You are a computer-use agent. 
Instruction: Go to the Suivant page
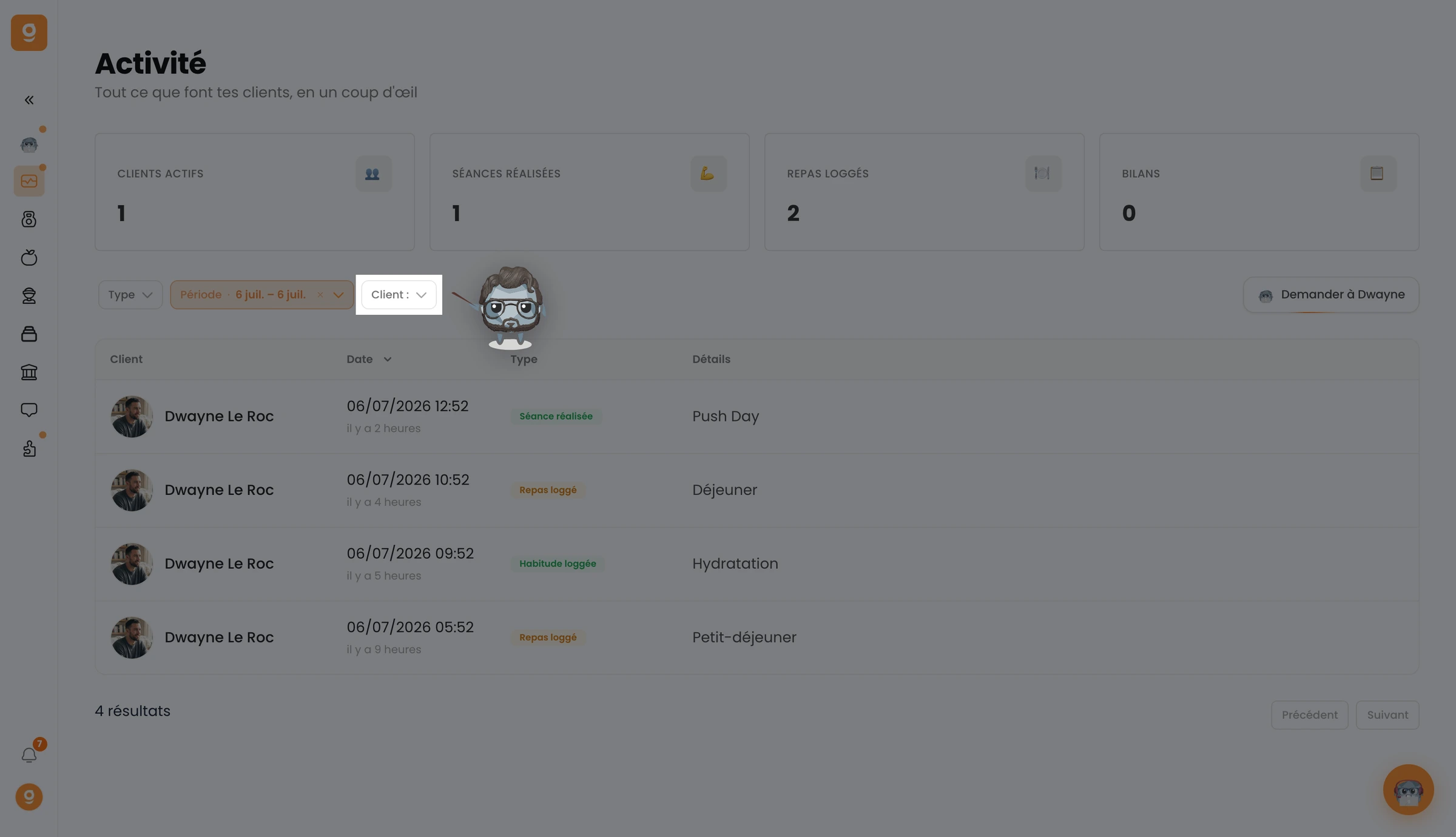coord(1387,715)
